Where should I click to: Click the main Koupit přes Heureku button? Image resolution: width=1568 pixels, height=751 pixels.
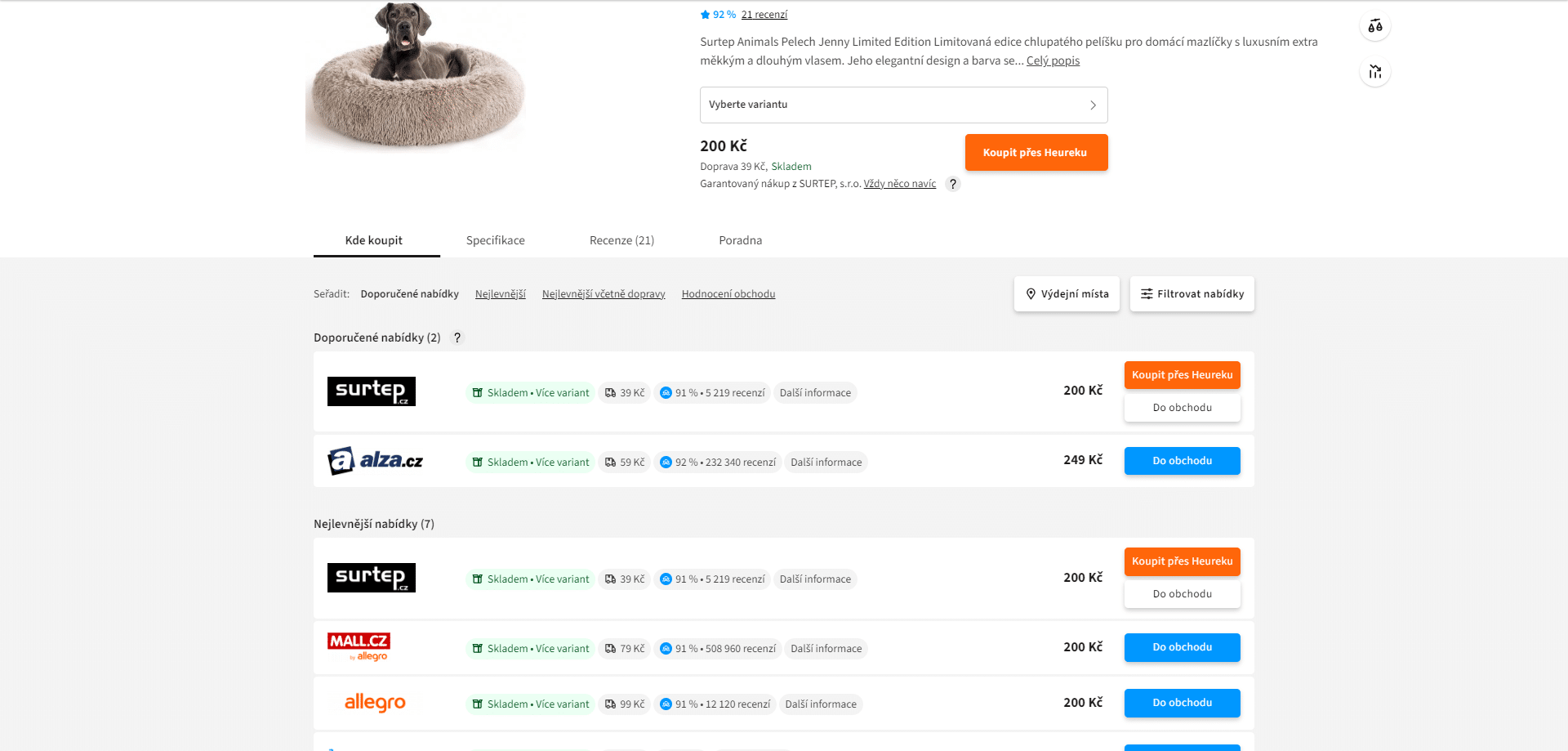point(1036,153)
